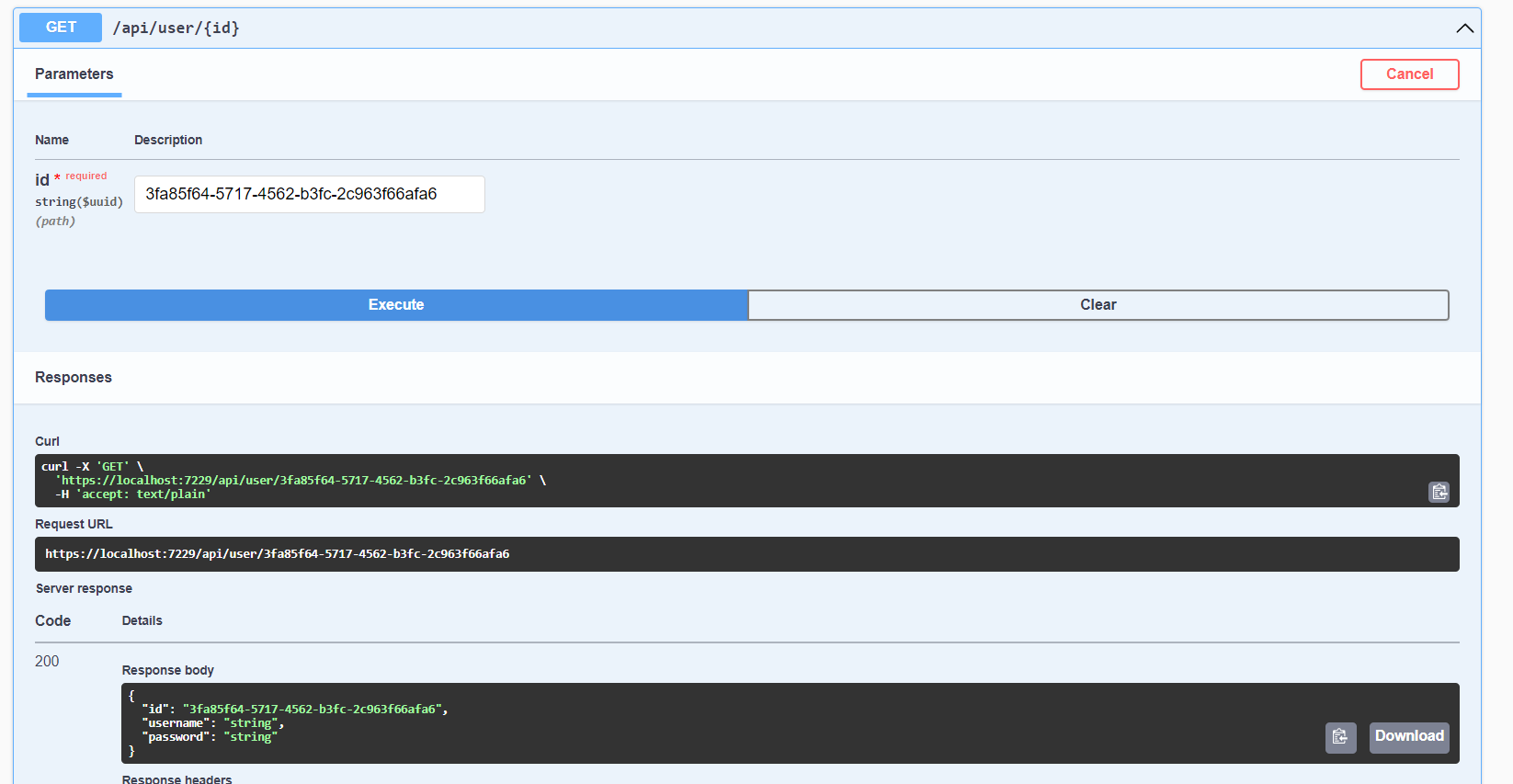Click the "id" line in response body

click(x=295, y=710)
